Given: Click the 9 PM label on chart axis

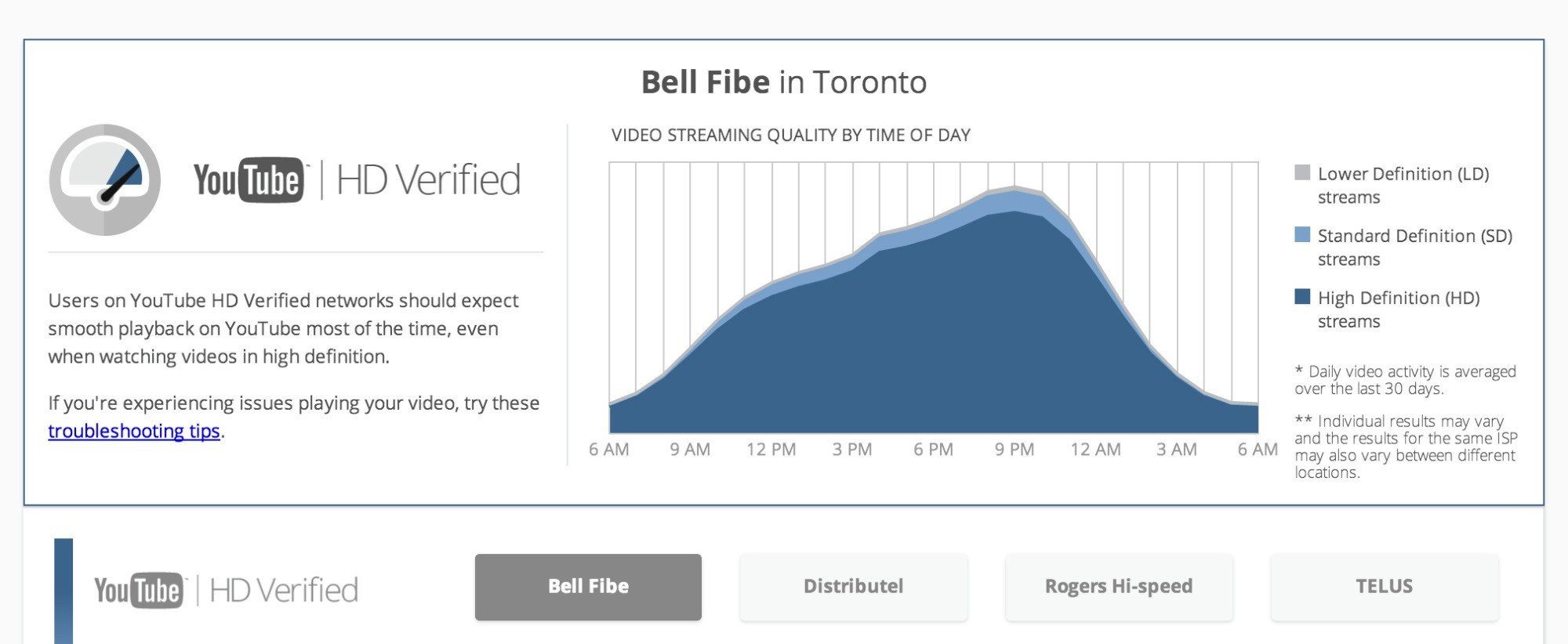Looking at the screenshot, I should click(x=1014, y=450).
